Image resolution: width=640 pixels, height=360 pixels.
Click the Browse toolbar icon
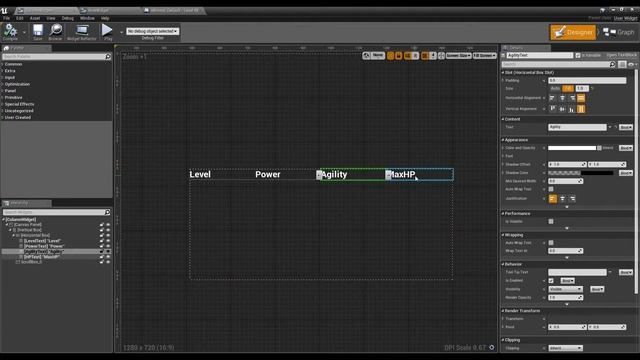pos(56,32)
